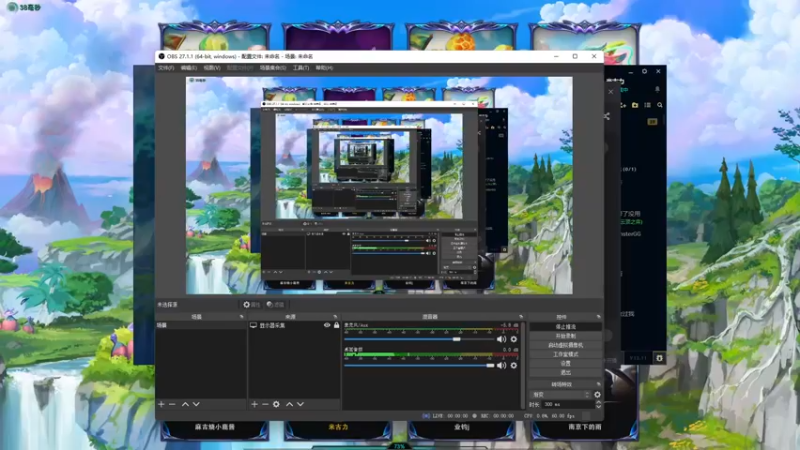Click the 滤镜 filters button above the panels
Image resolution: width=800 pixels, height=450 pixels.
pos(276,305)
